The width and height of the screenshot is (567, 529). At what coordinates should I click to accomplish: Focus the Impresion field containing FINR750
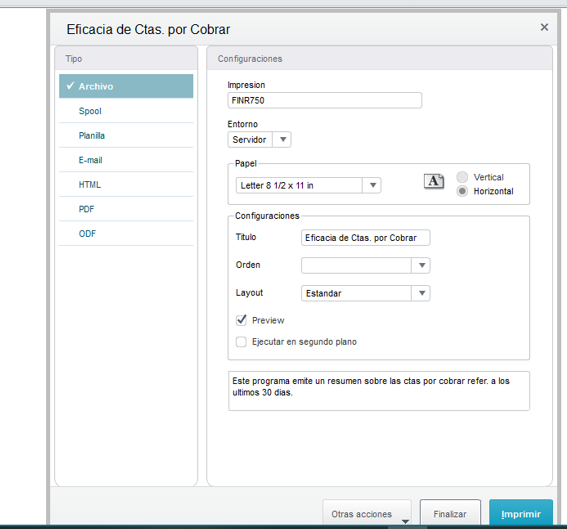(x=325, y=100)
